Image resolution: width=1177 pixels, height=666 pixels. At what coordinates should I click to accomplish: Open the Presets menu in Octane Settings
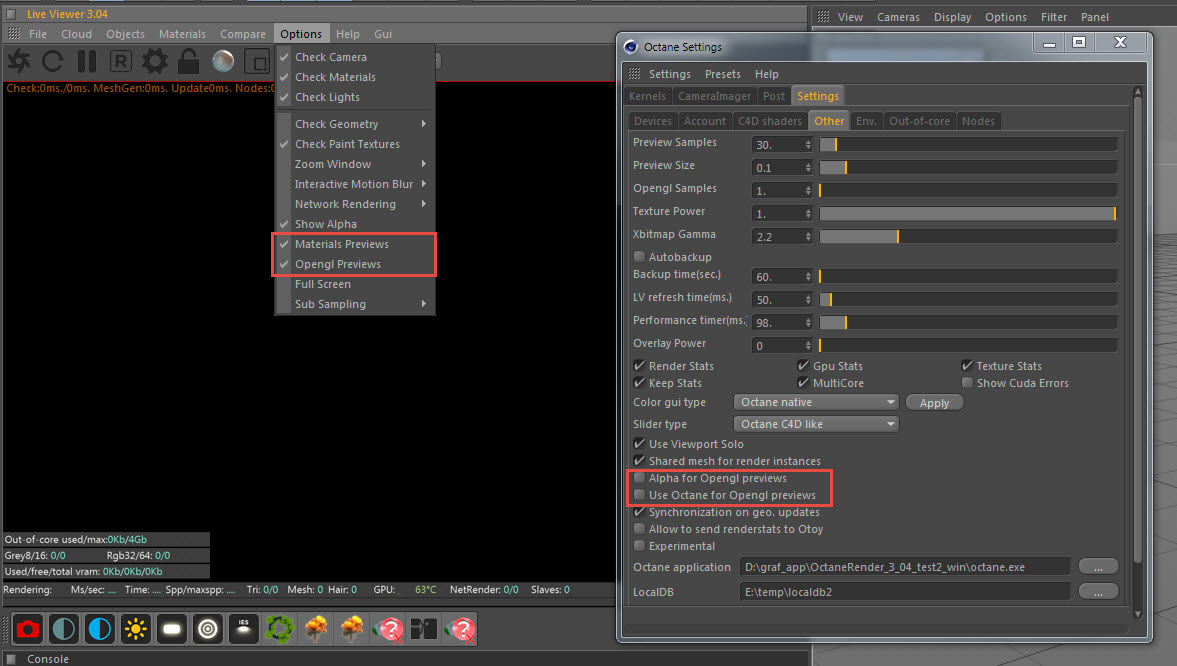click(x=722, y=74)
